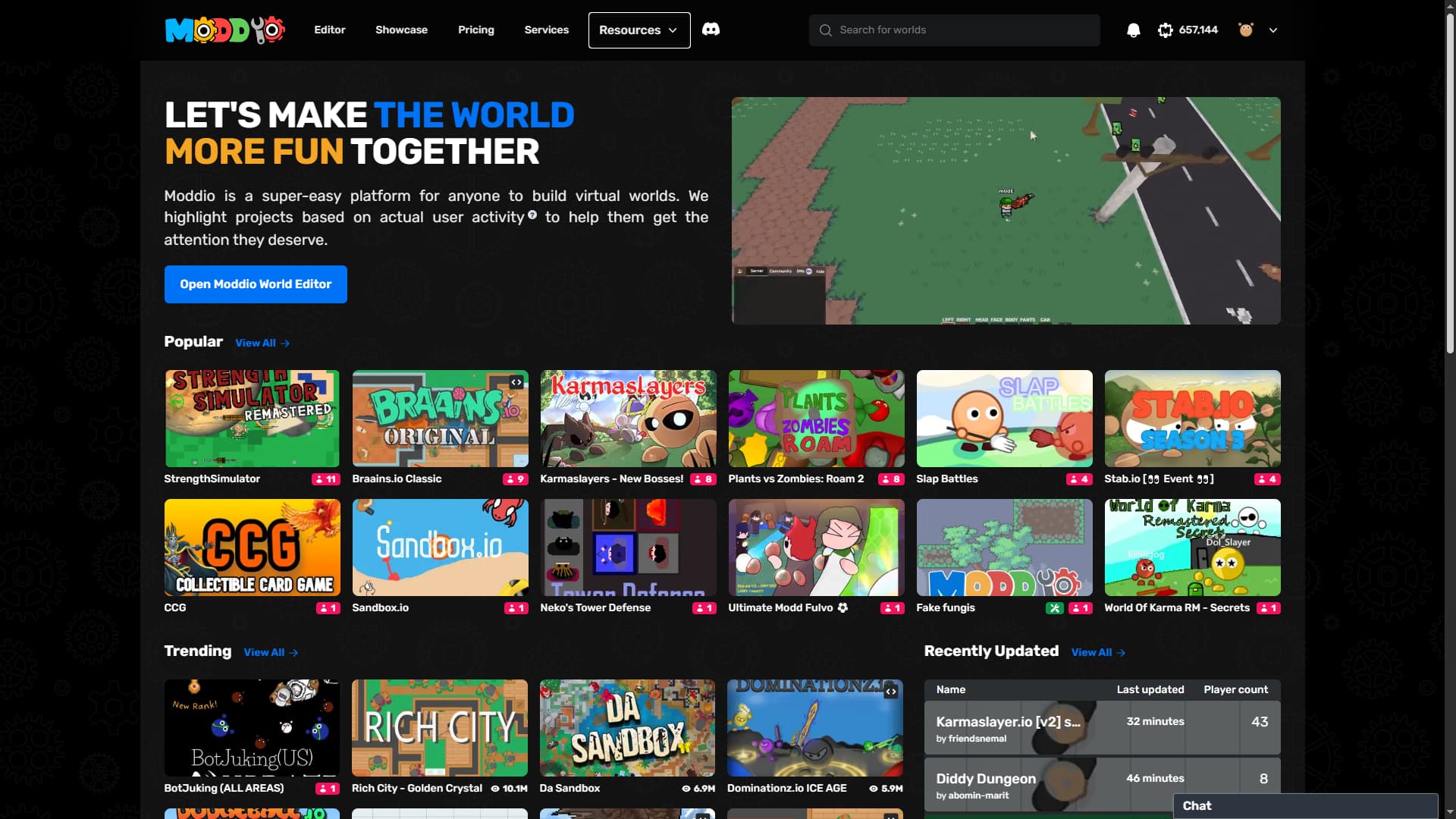Open the Services menu item
The width and height of the screenshot is (1456, 819).
(x=547, y=30)
